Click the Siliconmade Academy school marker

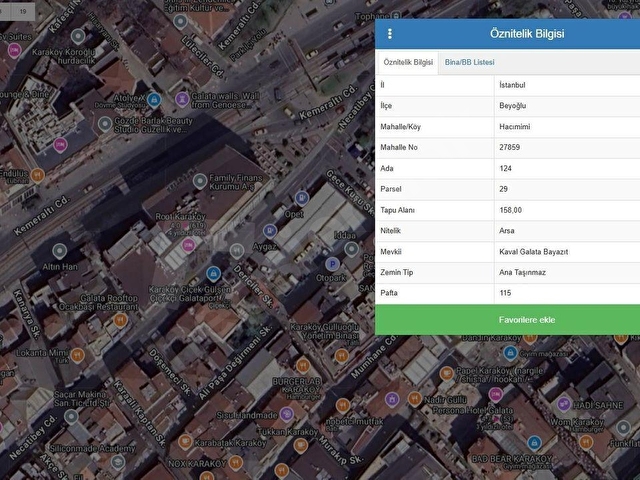118,462
